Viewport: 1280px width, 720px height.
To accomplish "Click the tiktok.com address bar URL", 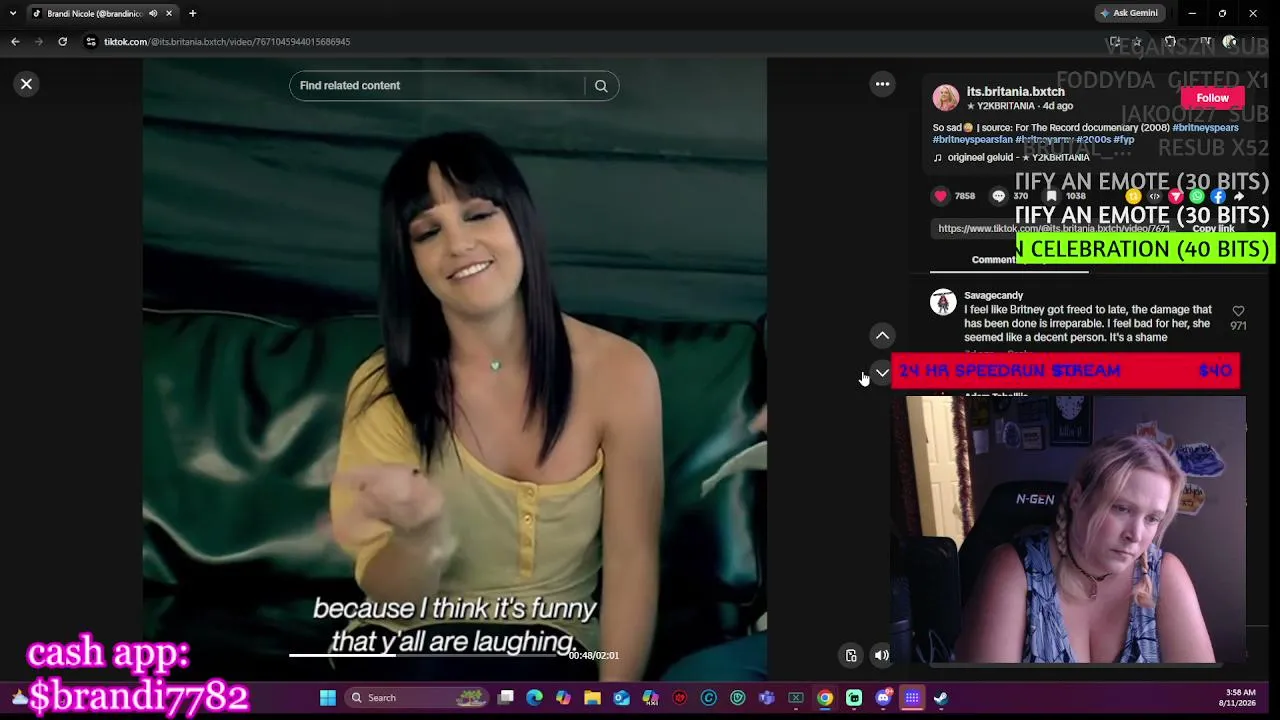I will pos(227,42).
